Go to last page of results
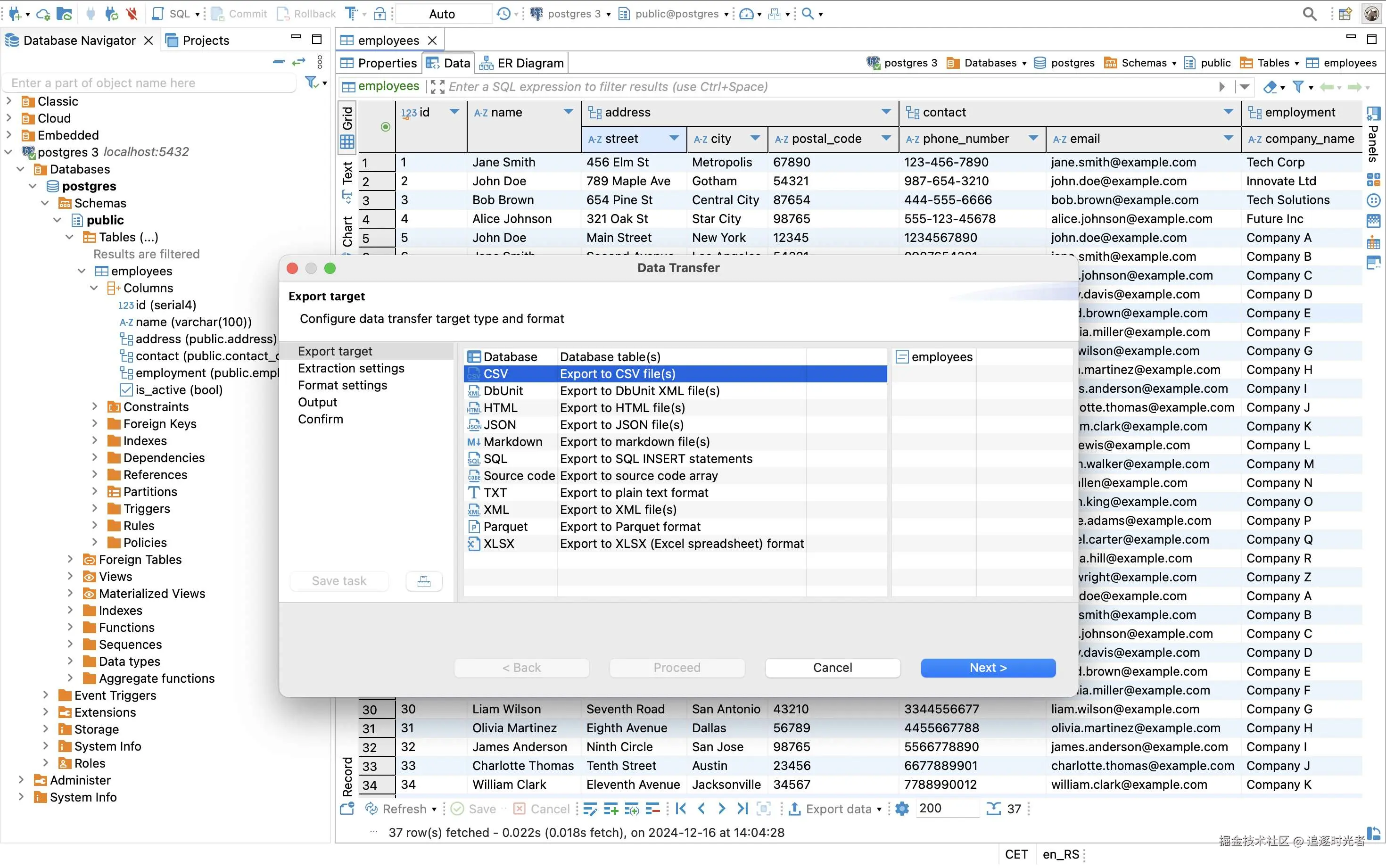 (x=742, y=809)
